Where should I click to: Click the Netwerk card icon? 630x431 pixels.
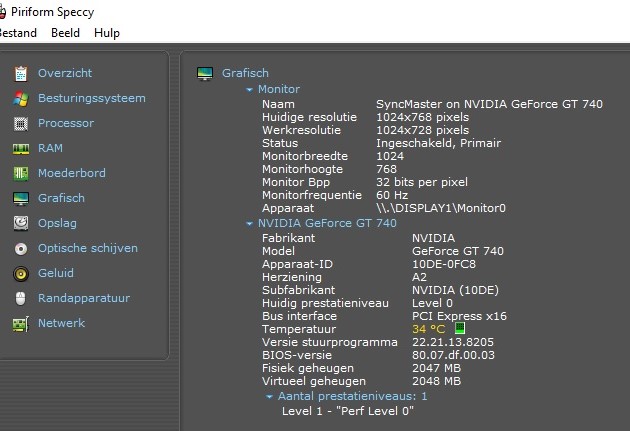pyautogui.click(x=21, y=324)
